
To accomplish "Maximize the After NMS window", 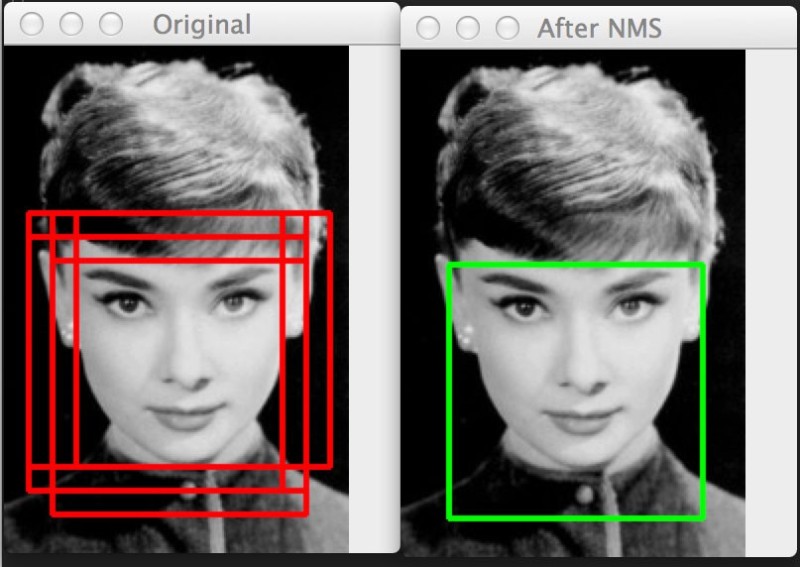I will (508, 28).
